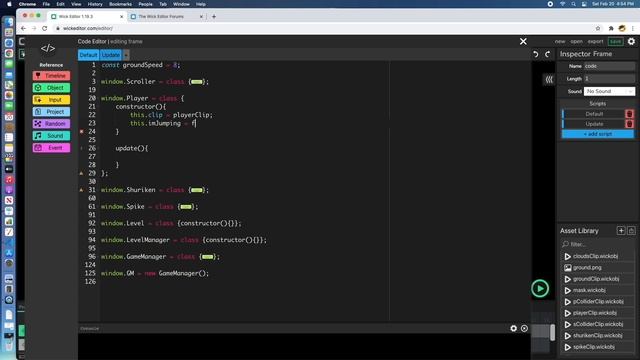
Task: Add new asset with plus icon
Action: click(621, 231)
